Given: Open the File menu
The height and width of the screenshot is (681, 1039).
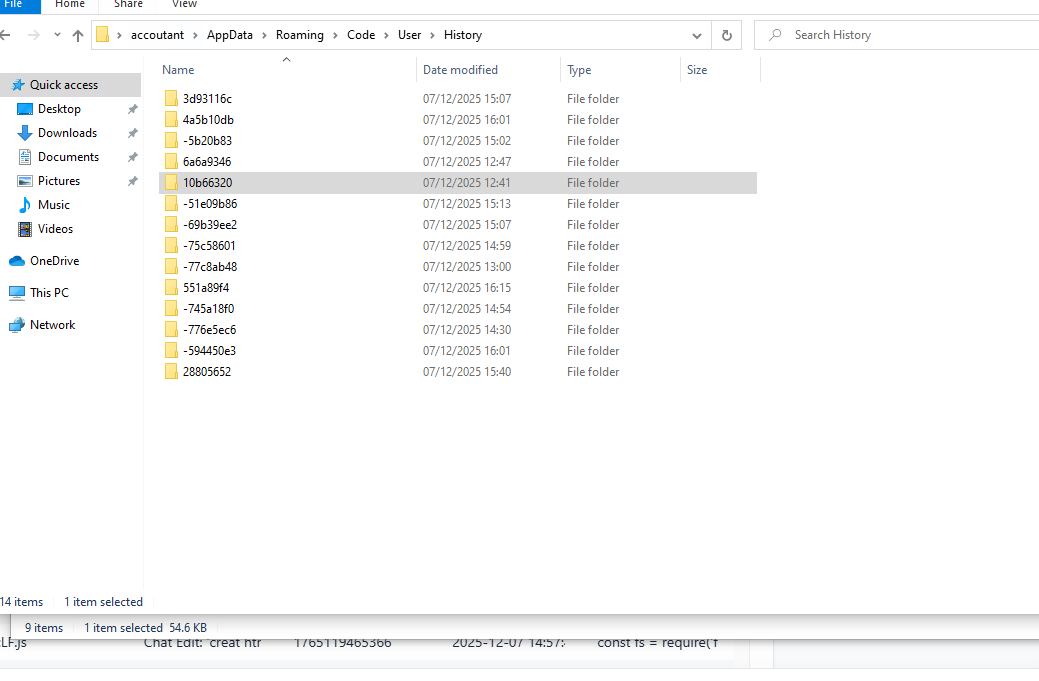Looking at the screenshot, I should pos(14,5).
